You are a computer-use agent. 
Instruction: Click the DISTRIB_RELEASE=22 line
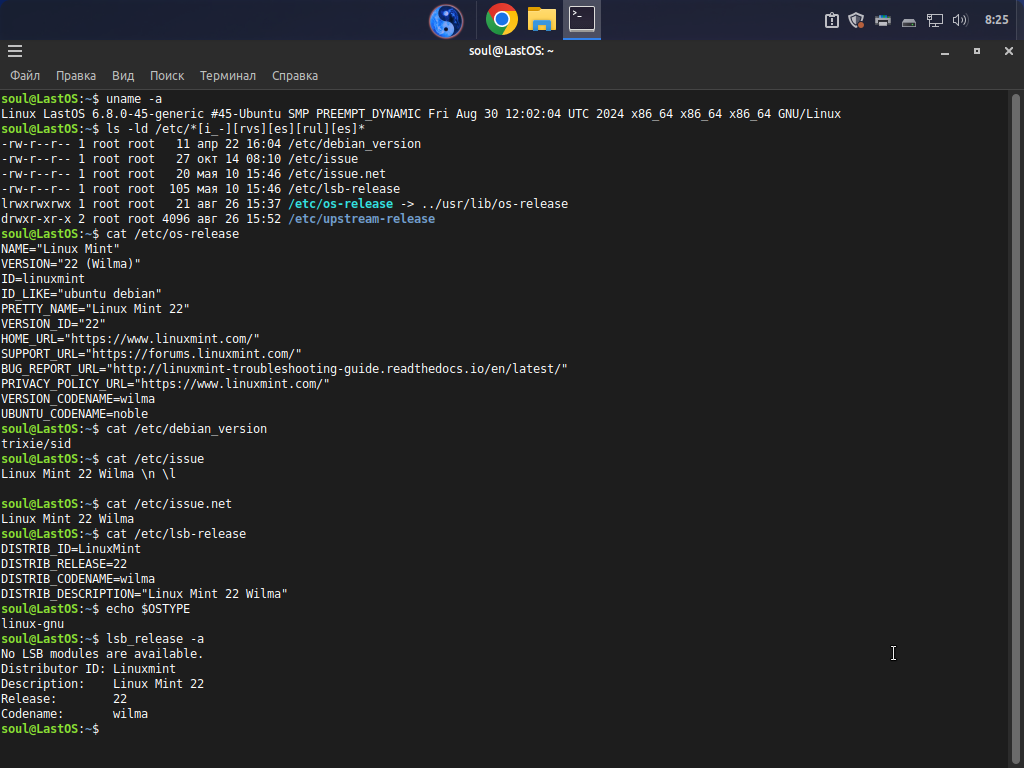(x=63, y=564)
